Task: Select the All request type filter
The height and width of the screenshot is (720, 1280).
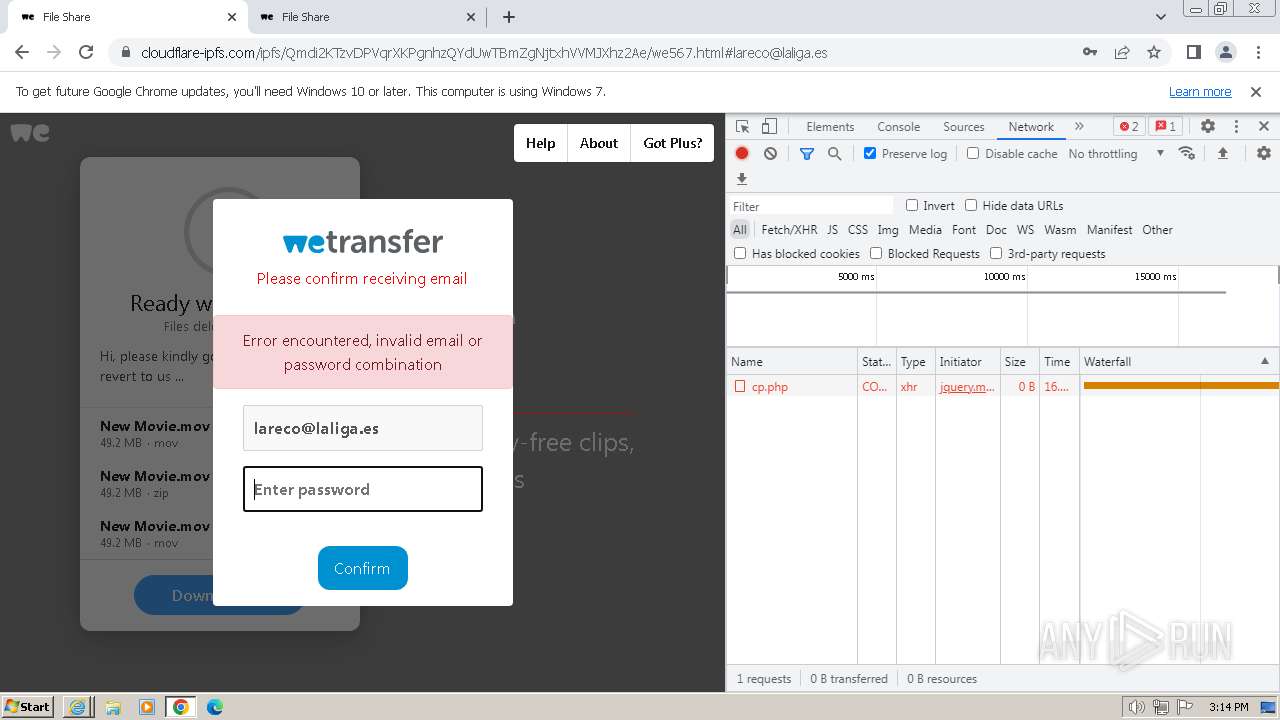Action: coord(739,230)
